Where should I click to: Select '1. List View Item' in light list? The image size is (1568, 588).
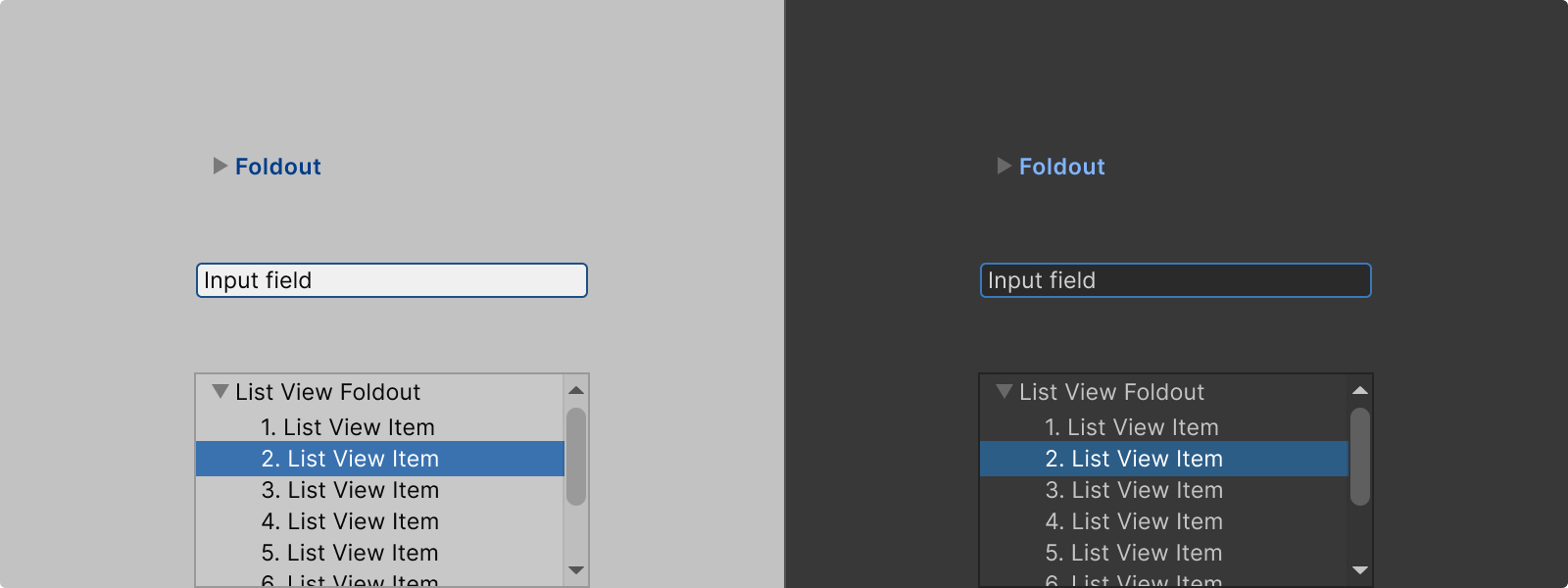tap(348, 427)
